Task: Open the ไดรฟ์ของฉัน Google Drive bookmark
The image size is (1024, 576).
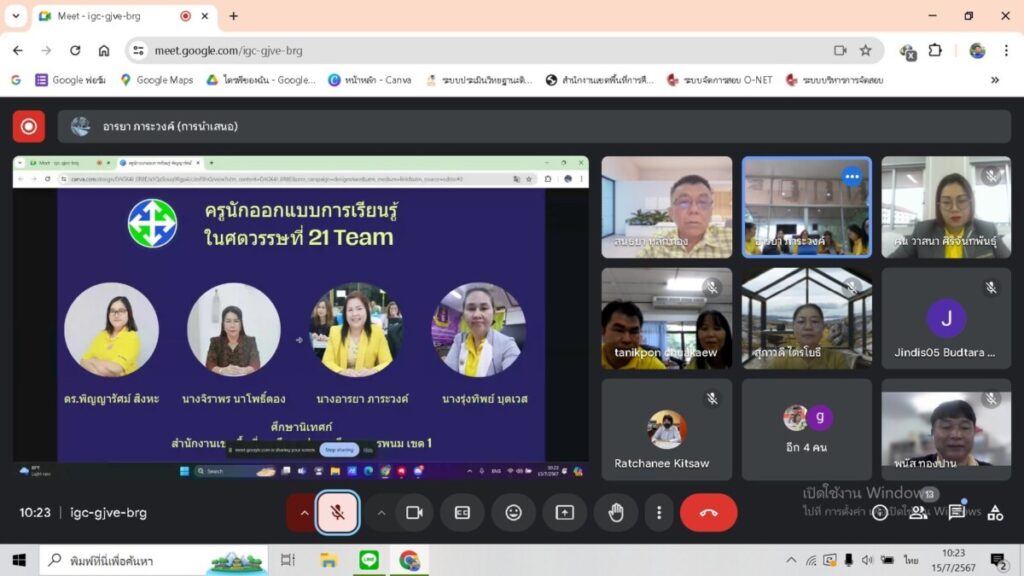Action: 261,80
